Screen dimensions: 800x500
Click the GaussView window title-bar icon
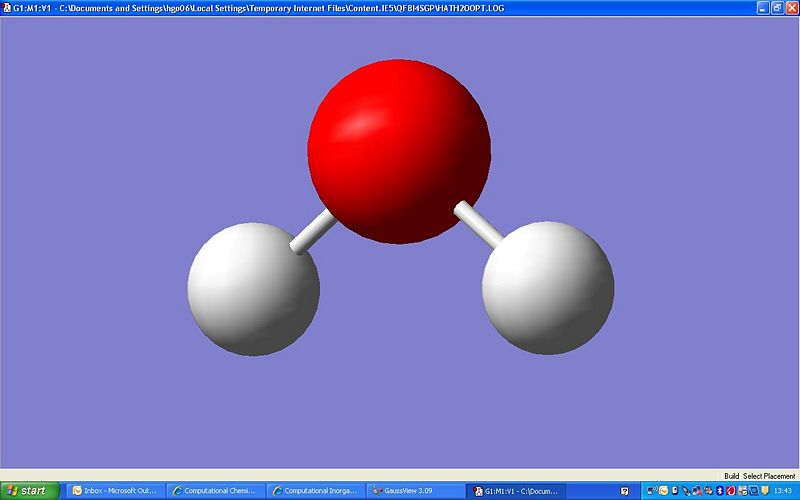tap(7, 8)
